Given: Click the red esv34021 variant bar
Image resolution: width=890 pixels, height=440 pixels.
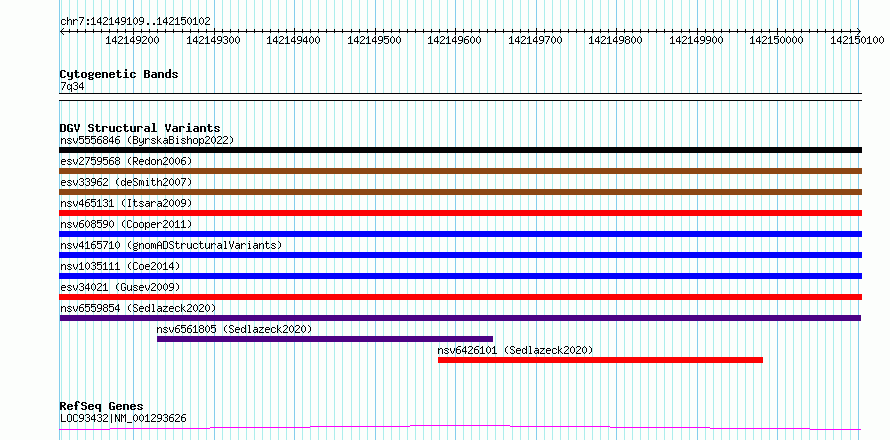Looking at the screenshot, I should [x=461, y=297].
